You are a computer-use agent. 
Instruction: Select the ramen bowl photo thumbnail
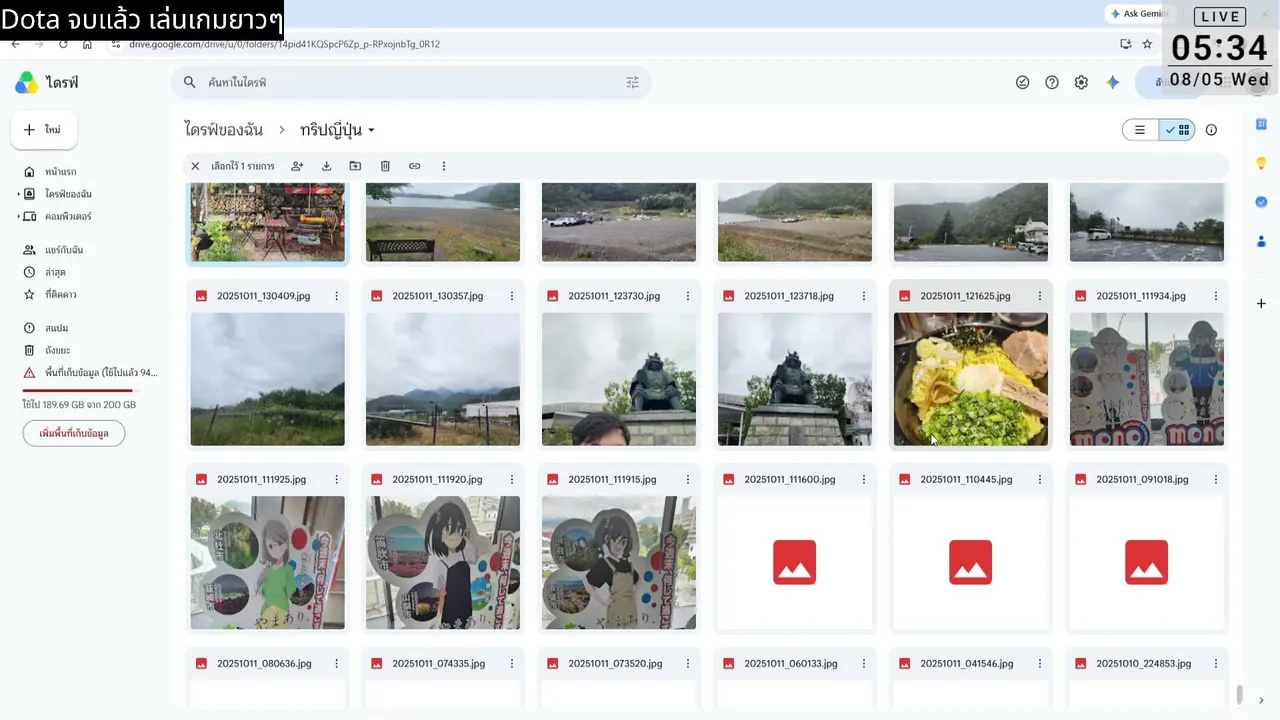[x=971, y=379]
